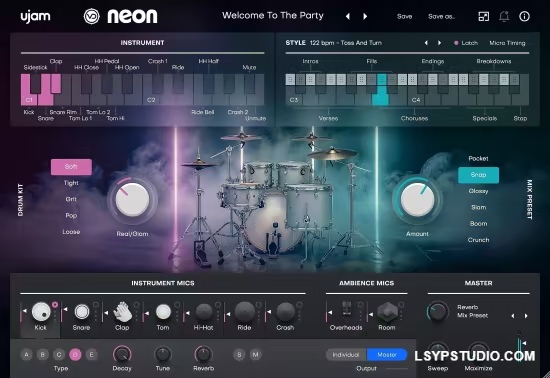
Task: Toggle the Kick channel pink output indicator
Action: click(x=55, y=305)
